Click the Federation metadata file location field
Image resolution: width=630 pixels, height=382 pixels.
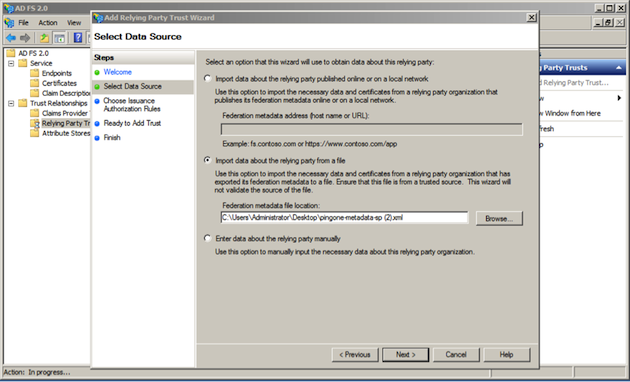tap(344, 218)
